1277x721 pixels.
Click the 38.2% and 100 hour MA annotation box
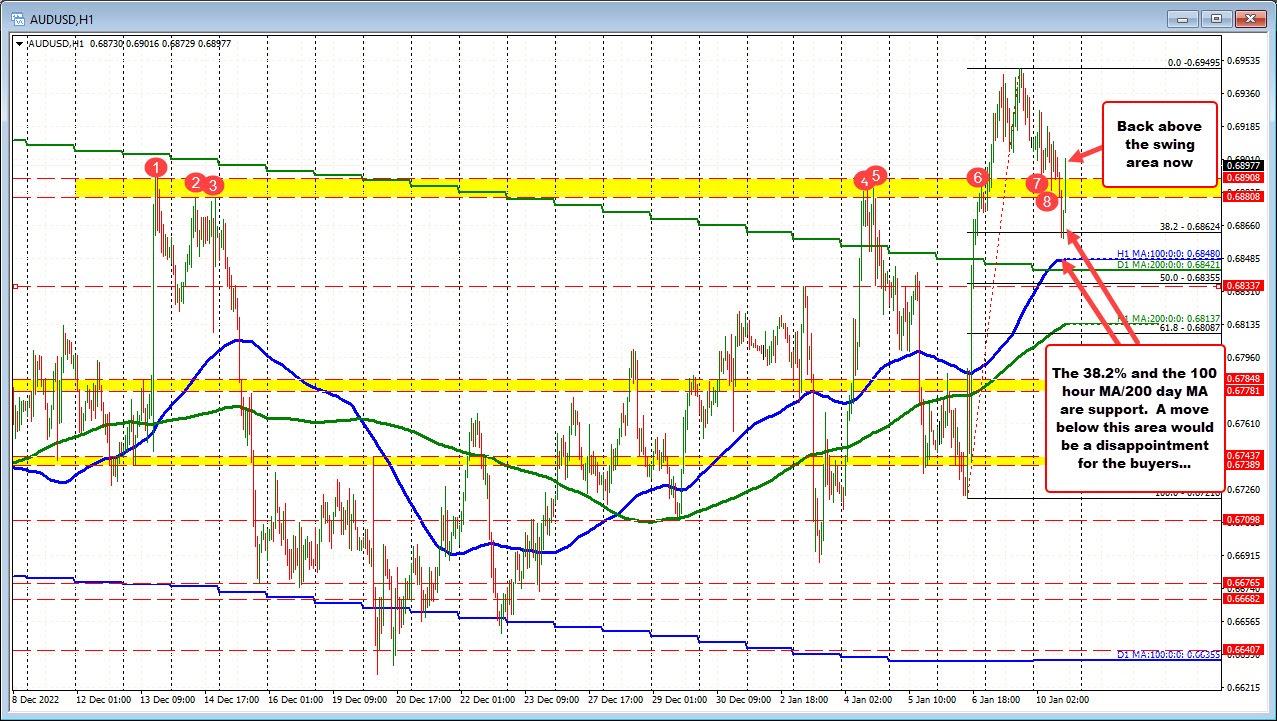(x=1134, y=417)
